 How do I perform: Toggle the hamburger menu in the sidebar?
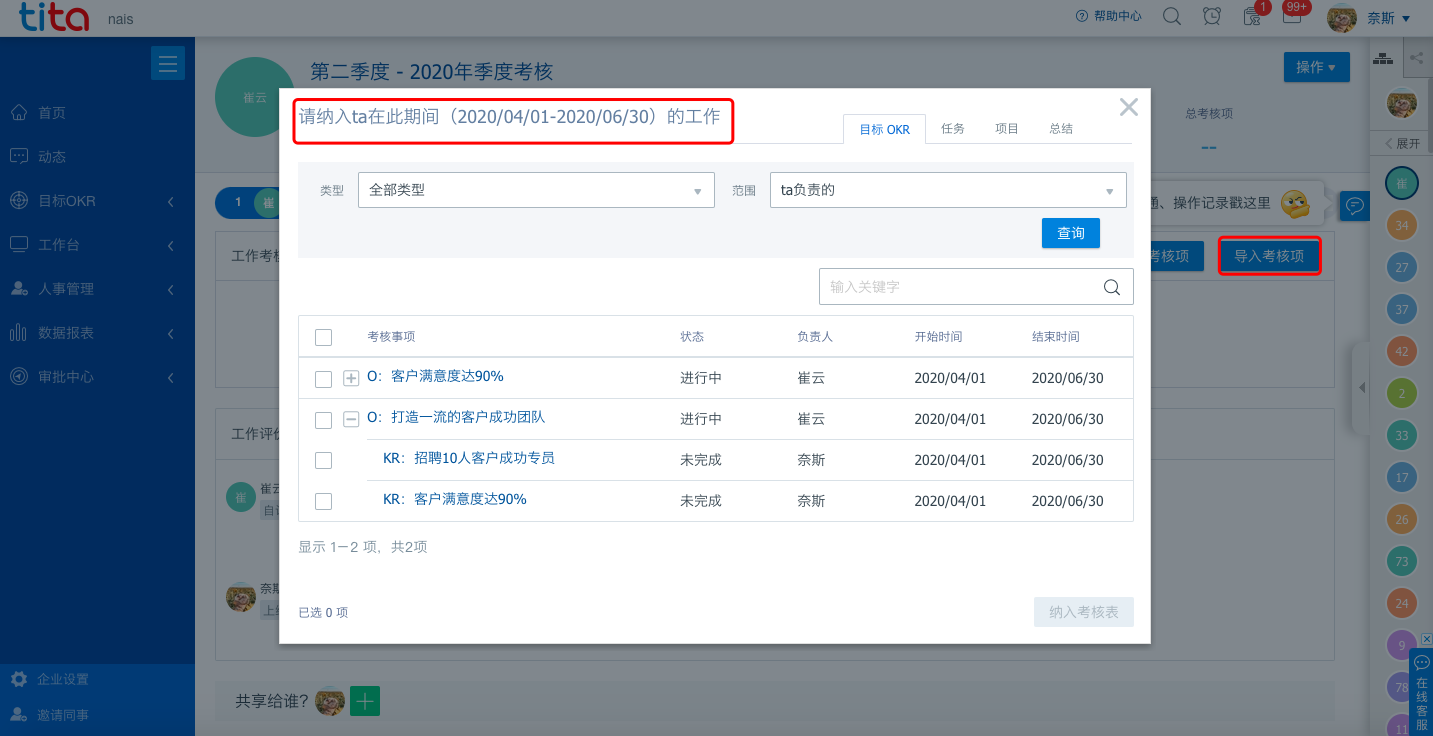(x=167, y=63)
